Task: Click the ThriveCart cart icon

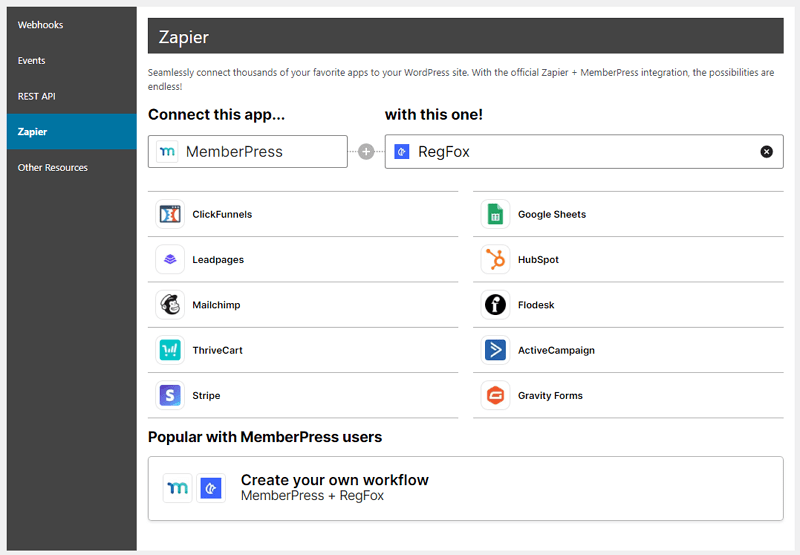Action: (170, 350)
